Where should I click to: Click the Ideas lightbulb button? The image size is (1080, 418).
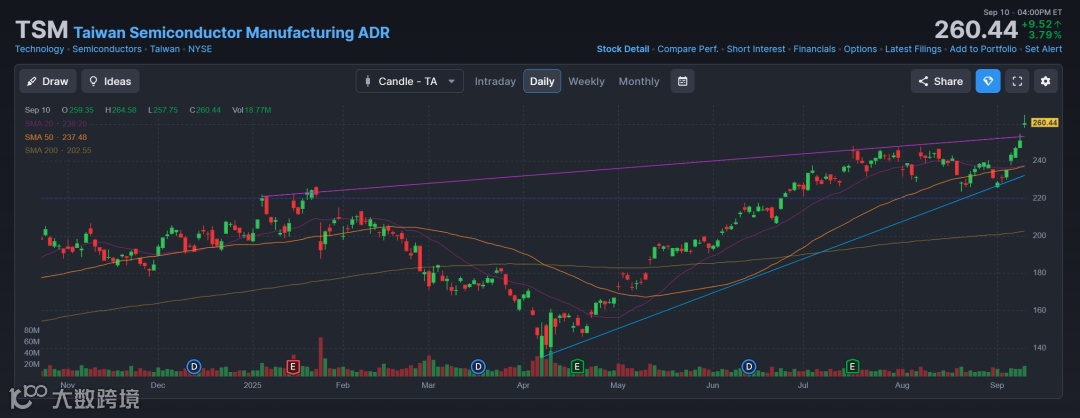point(110,81)
